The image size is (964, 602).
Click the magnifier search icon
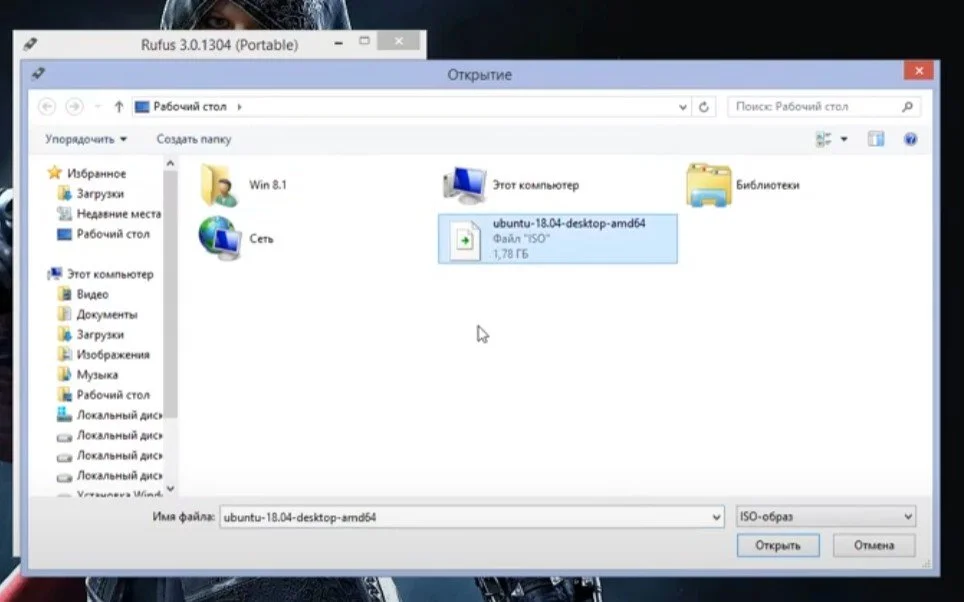click(907, 107)
